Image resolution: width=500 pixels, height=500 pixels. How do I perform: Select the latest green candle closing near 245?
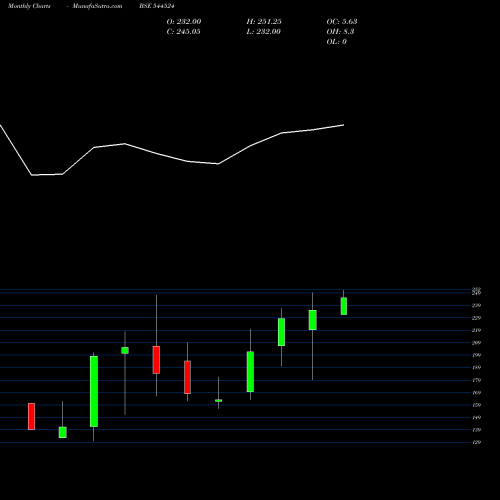click(x=344, y=306)
